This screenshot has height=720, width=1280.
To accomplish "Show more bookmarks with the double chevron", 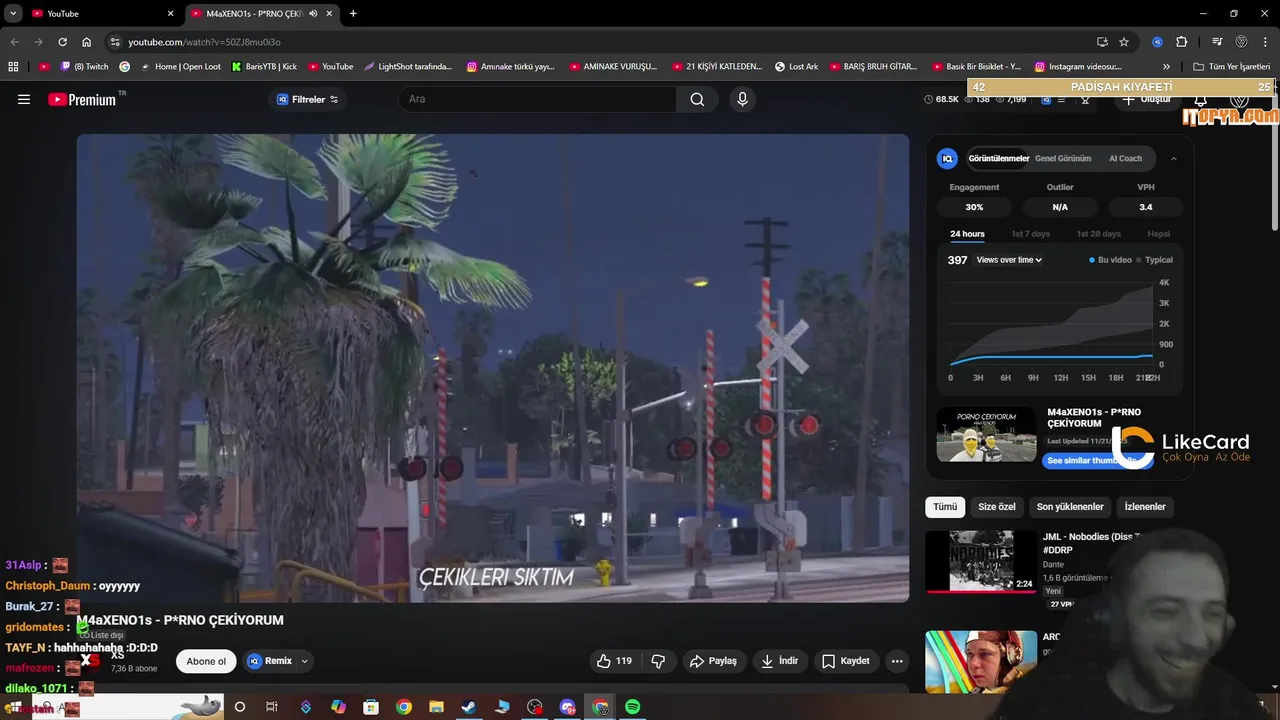I will click(x=1166, y=67).
